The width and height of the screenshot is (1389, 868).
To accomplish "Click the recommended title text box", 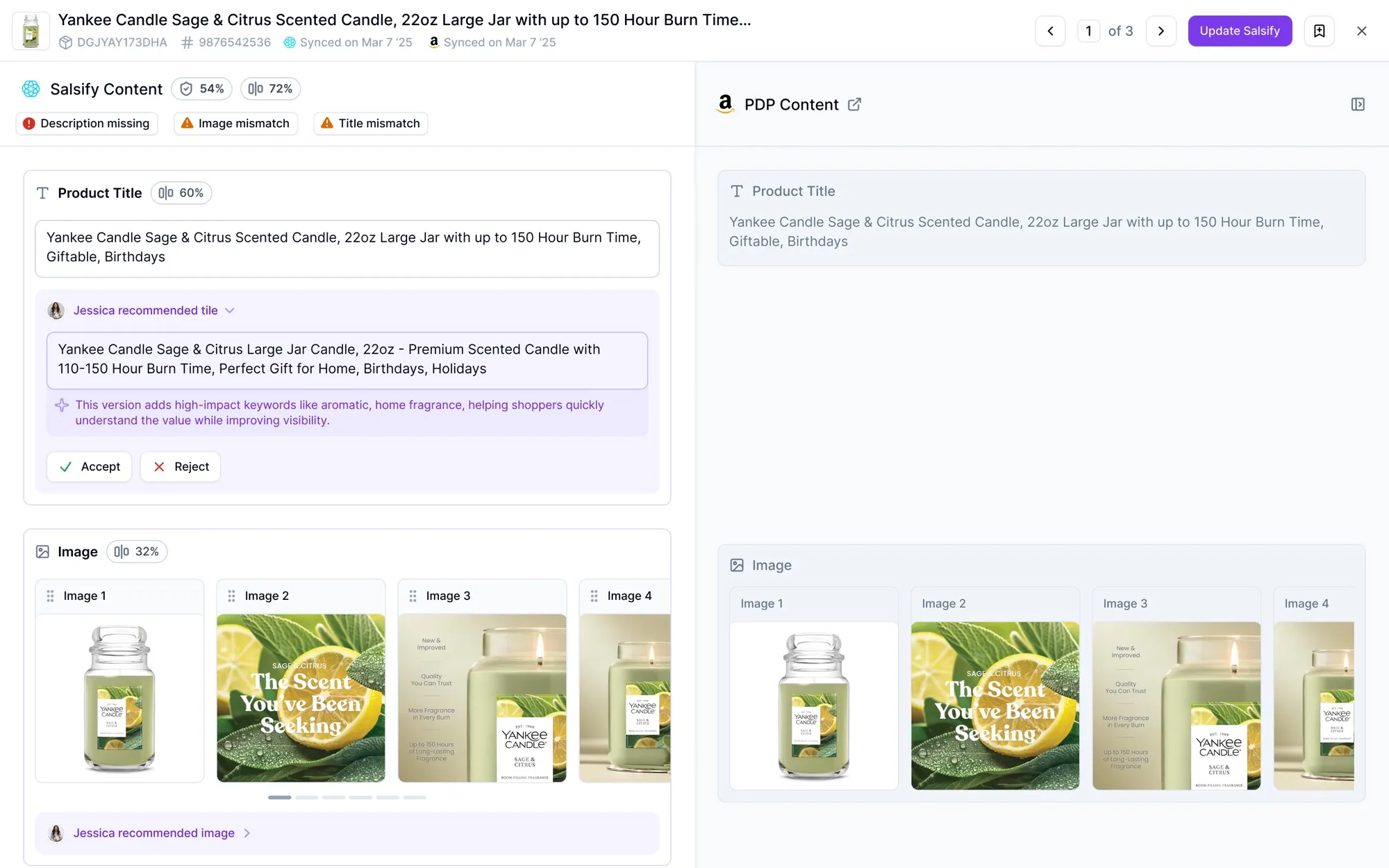I will coord(347,360).
